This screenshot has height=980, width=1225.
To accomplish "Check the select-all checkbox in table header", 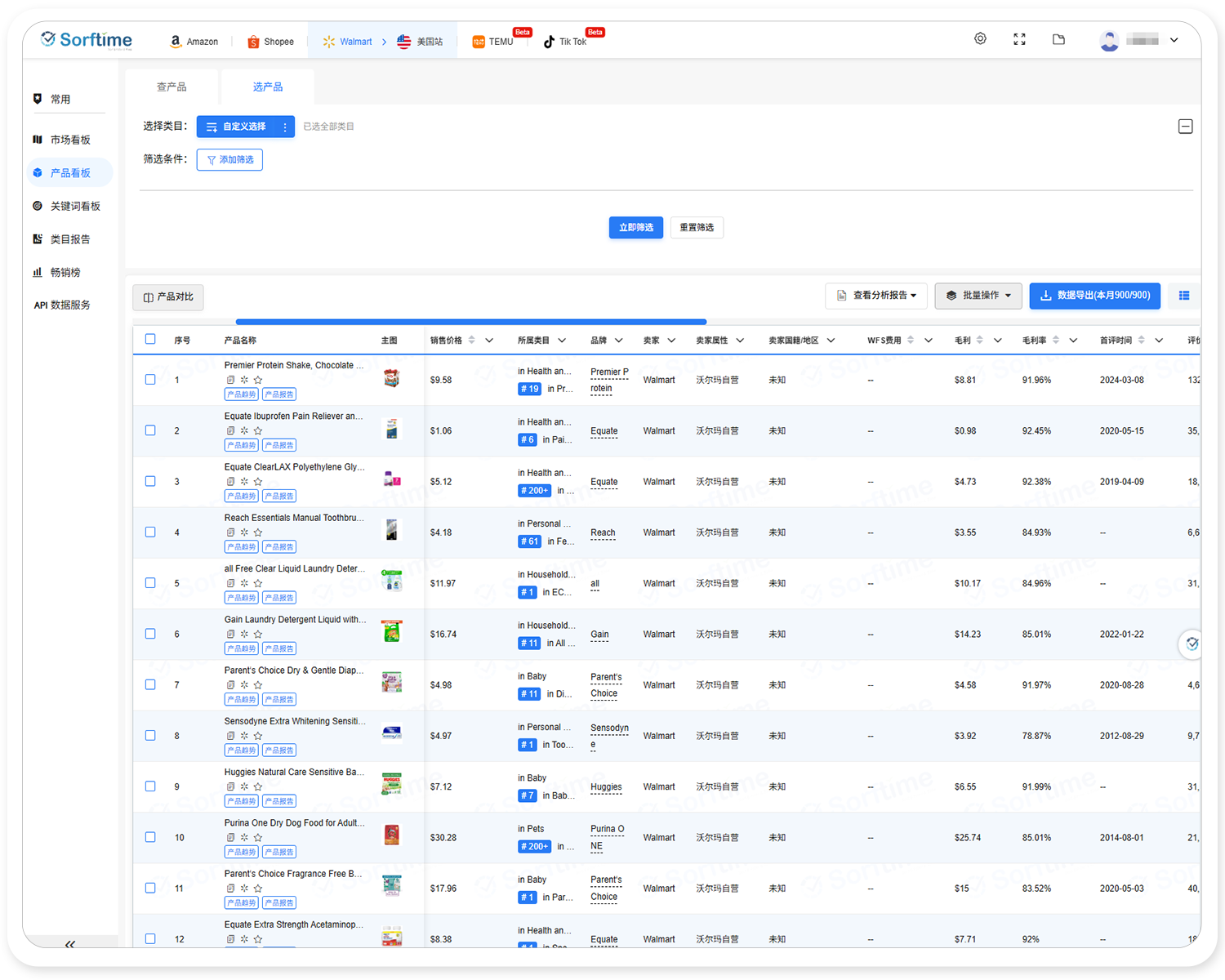I will click(x=150, y=339).
